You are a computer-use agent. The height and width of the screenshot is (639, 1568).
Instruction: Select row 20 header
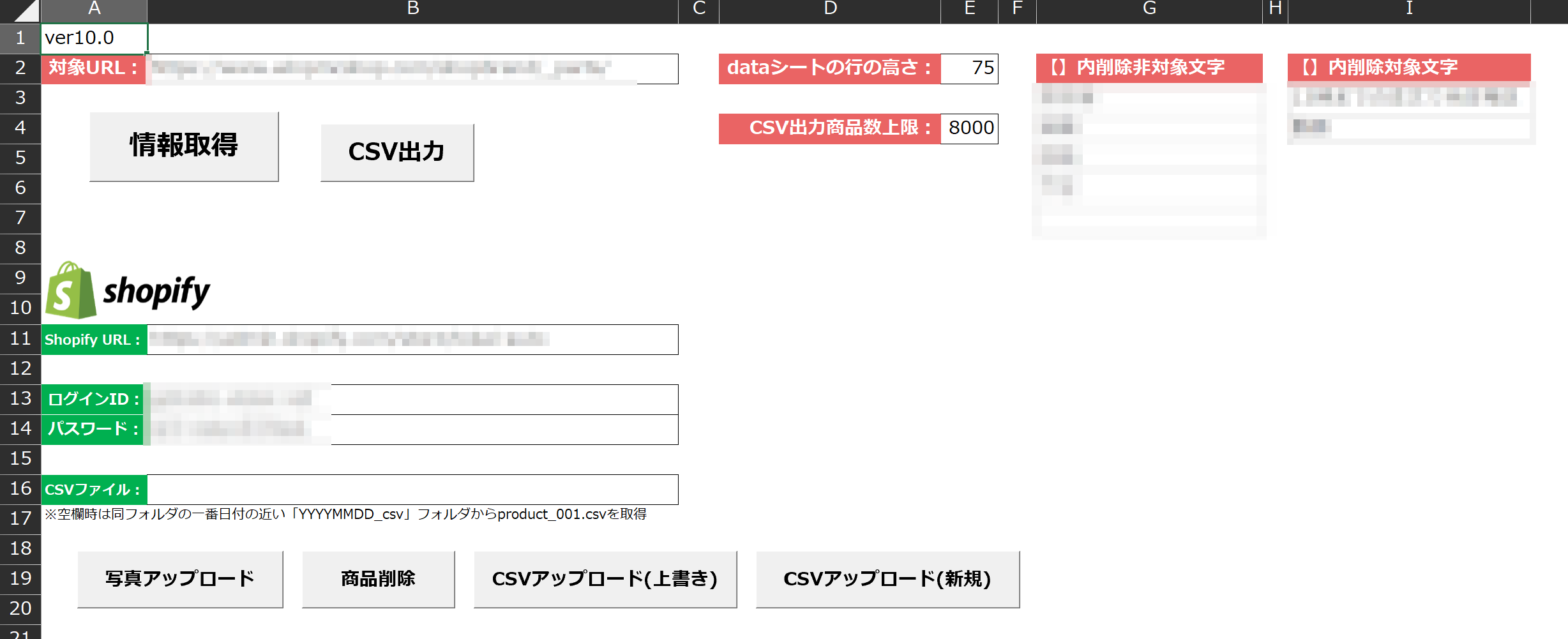[x=20, y=609]
